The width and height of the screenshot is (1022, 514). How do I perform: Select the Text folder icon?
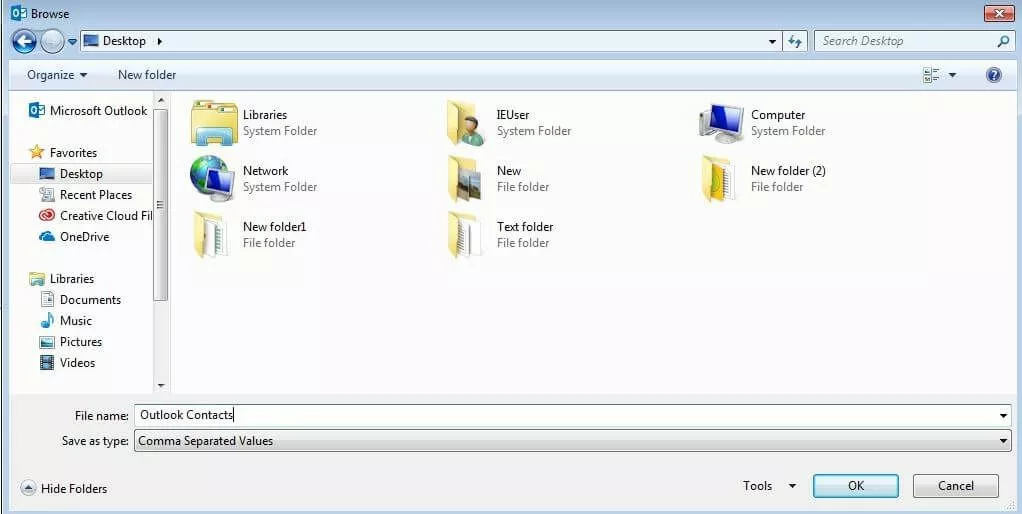point(465,235)
